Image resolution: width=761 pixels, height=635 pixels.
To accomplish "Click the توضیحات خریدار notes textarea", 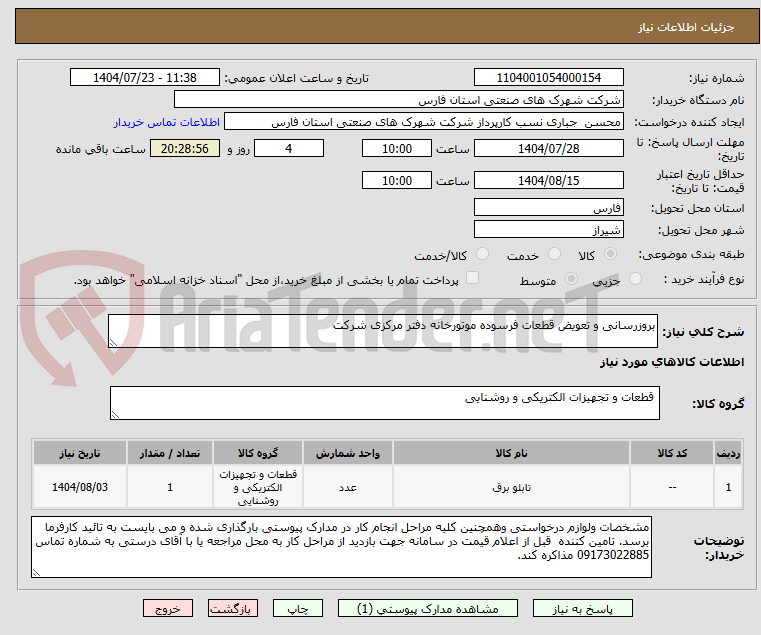I will point(341,547).
